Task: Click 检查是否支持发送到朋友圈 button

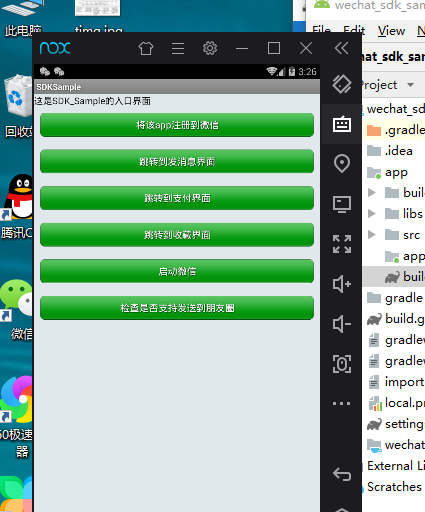Action: click(177, 308)
